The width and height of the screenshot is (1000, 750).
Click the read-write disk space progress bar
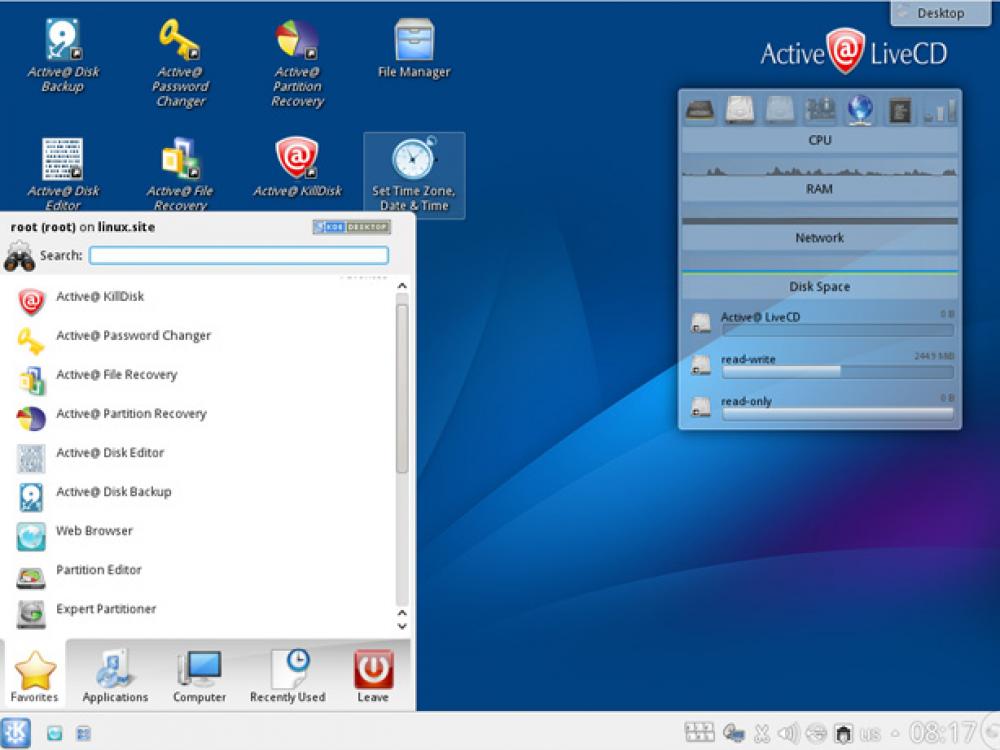coord(837,372)
